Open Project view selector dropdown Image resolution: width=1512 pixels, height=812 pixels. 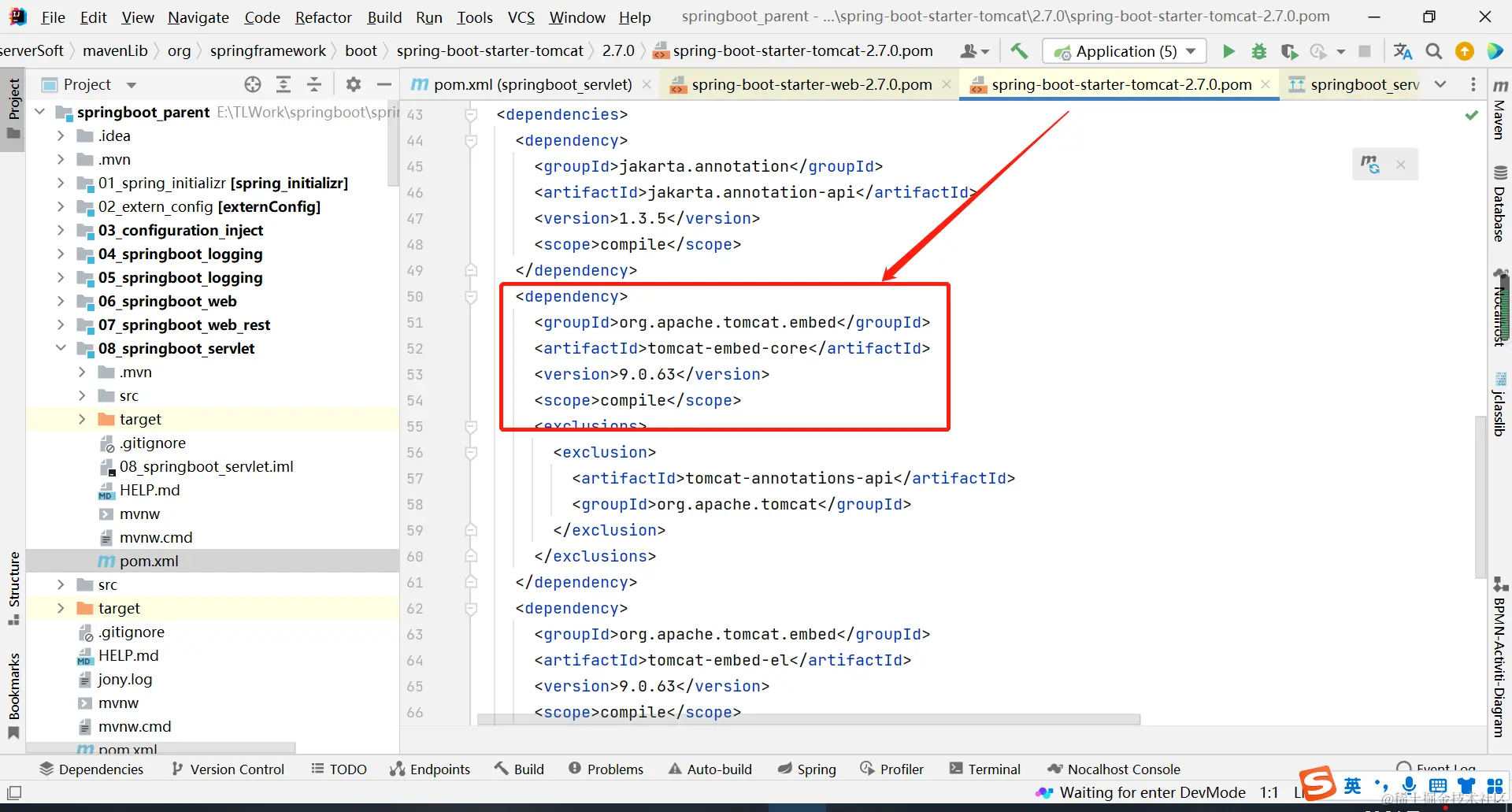point(132,84)
